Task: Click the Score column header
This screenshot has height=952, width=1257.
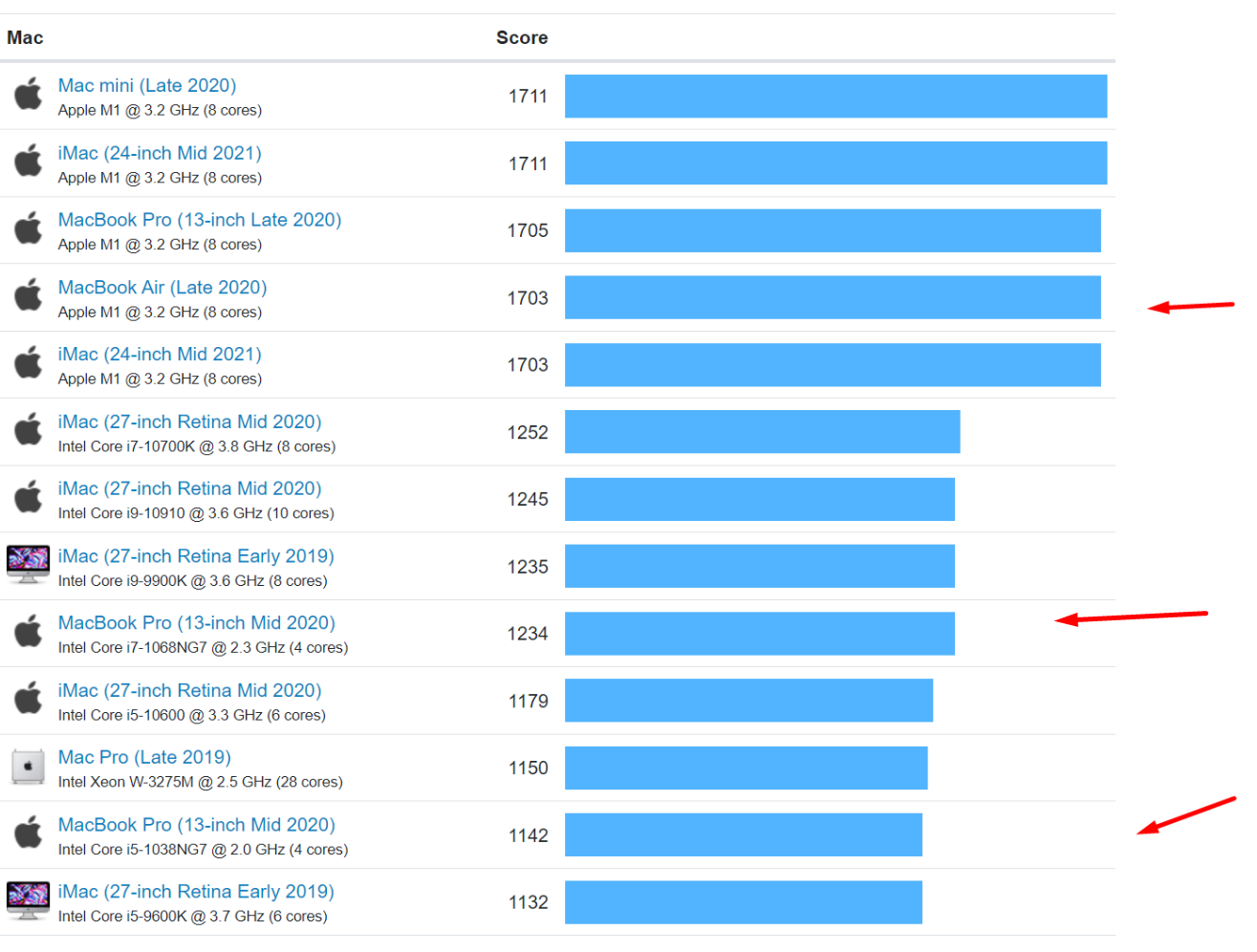Action: click(x=522, y=37)
